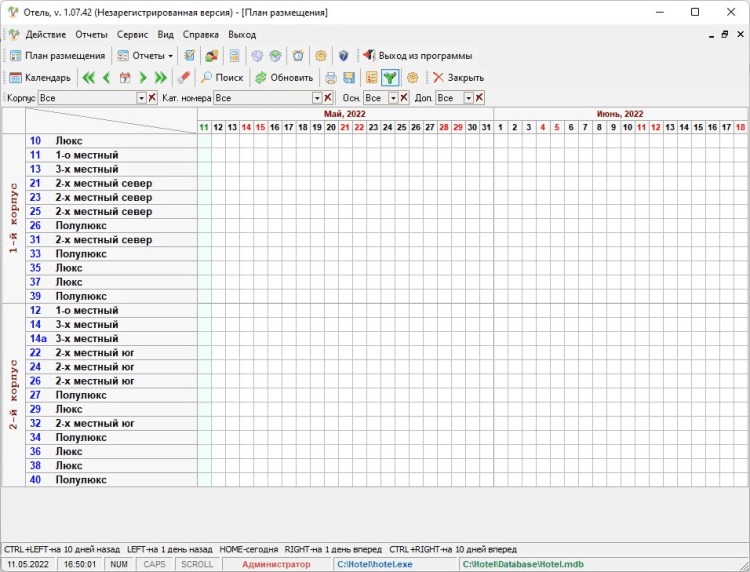Expand the Доп. dropdown
The image size is (750, 572).
tap(468, 98)
